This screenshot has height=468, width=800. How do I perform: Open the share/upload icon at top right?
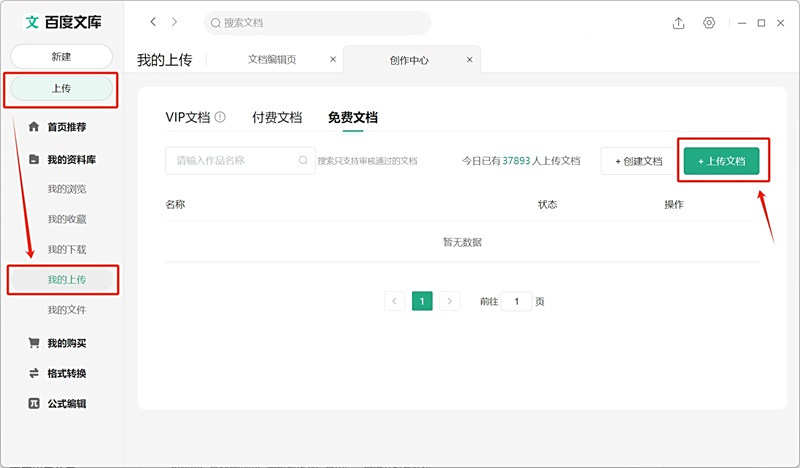(678, 23)
